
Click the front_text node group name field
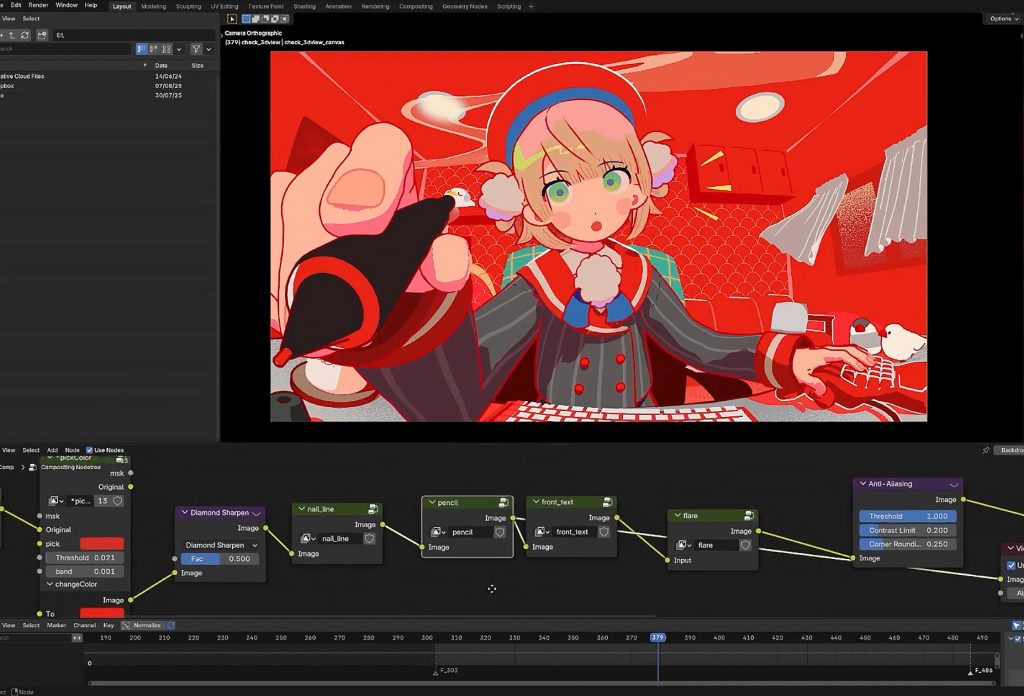pos(571,532)
